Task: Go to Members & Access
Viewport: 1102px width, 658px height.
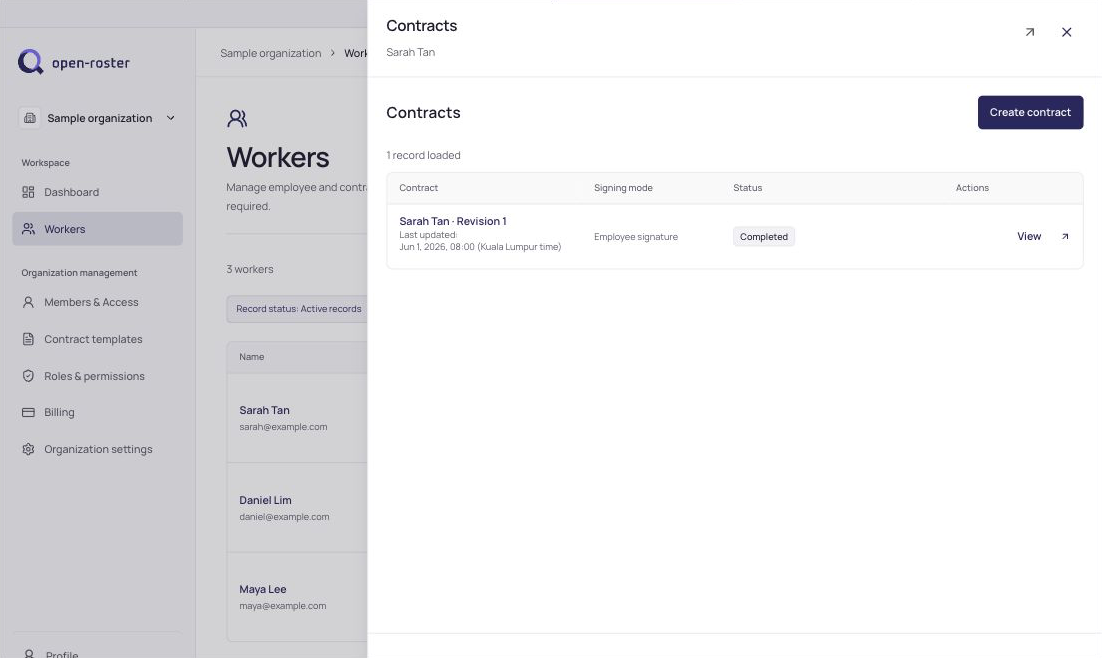Action: point(98,302)
